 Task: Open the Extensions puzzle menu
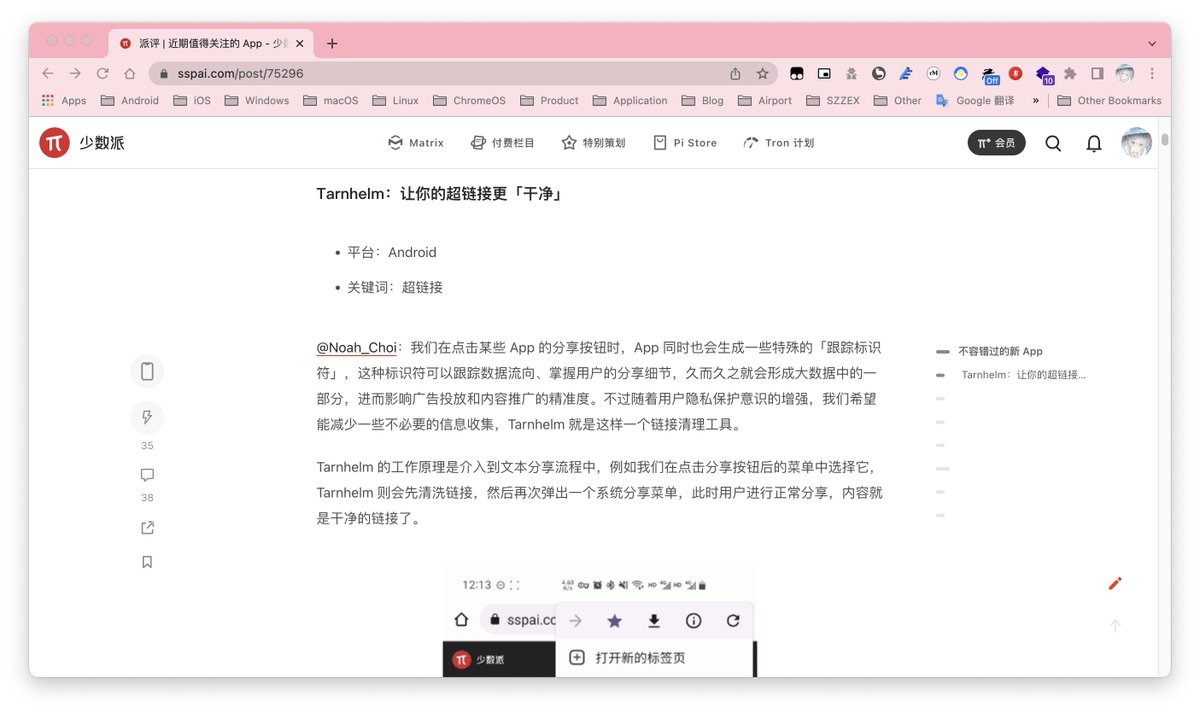coord(1070,73)
